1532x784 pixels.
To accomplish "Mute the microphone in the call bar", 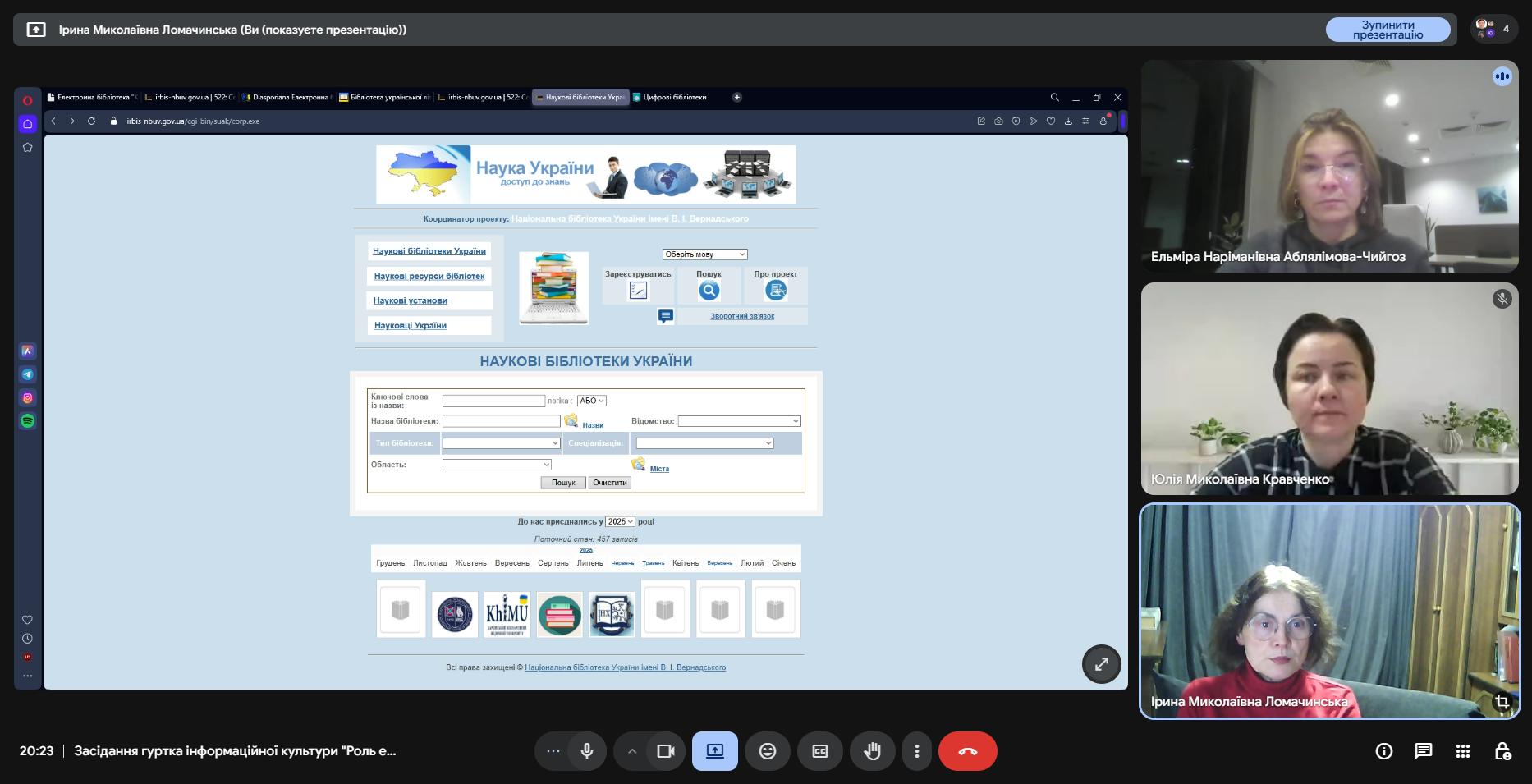I will (586, 751).
